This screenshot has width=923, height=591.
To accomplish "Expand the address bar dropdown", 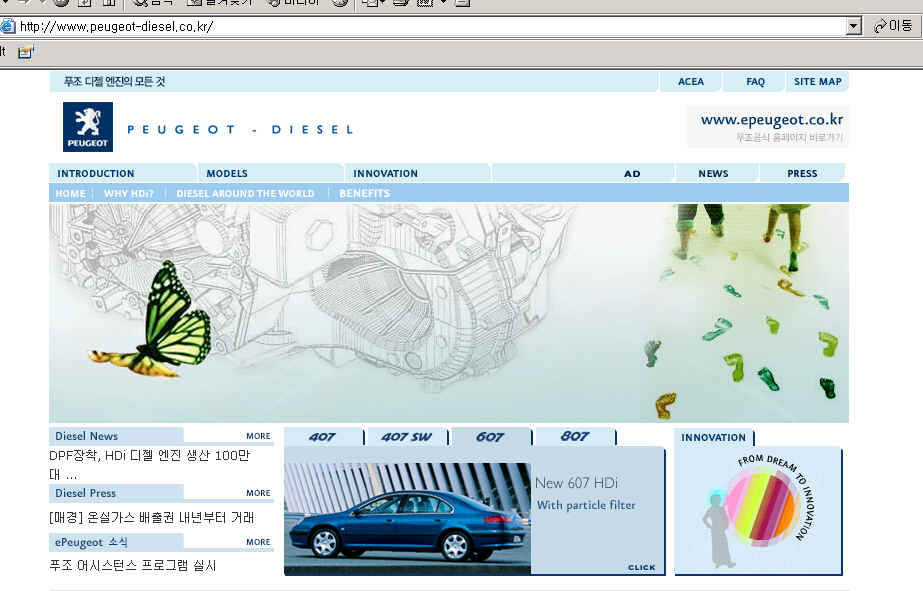I will [853, 27].
